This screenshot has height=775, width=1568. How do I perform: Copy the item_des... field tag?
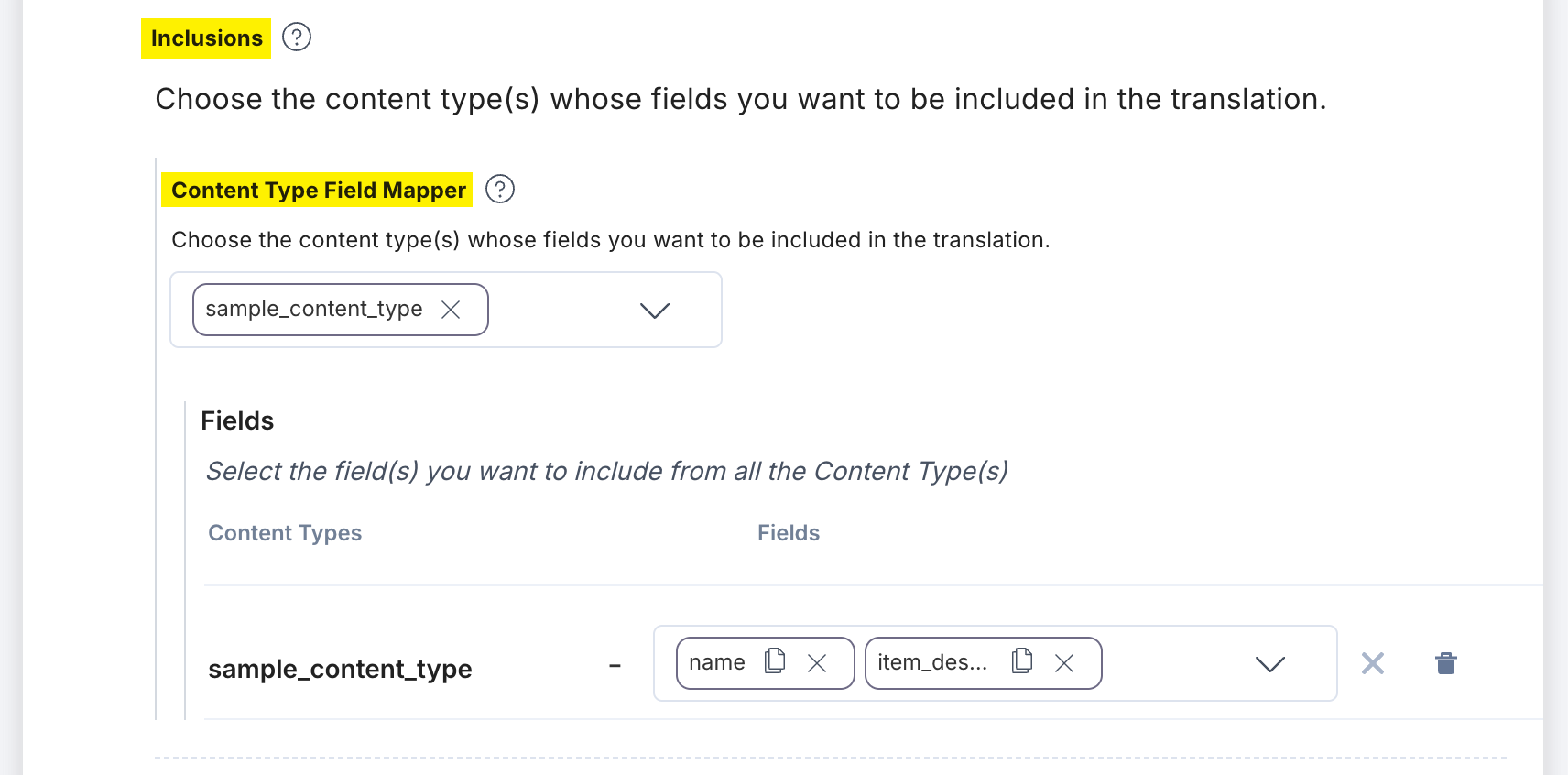click(1022, 660)
